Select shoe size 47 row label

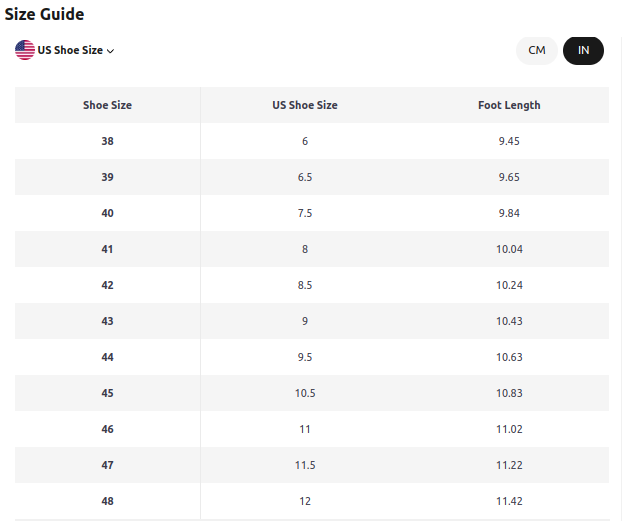pyautogui.click(x=108, y=465)
